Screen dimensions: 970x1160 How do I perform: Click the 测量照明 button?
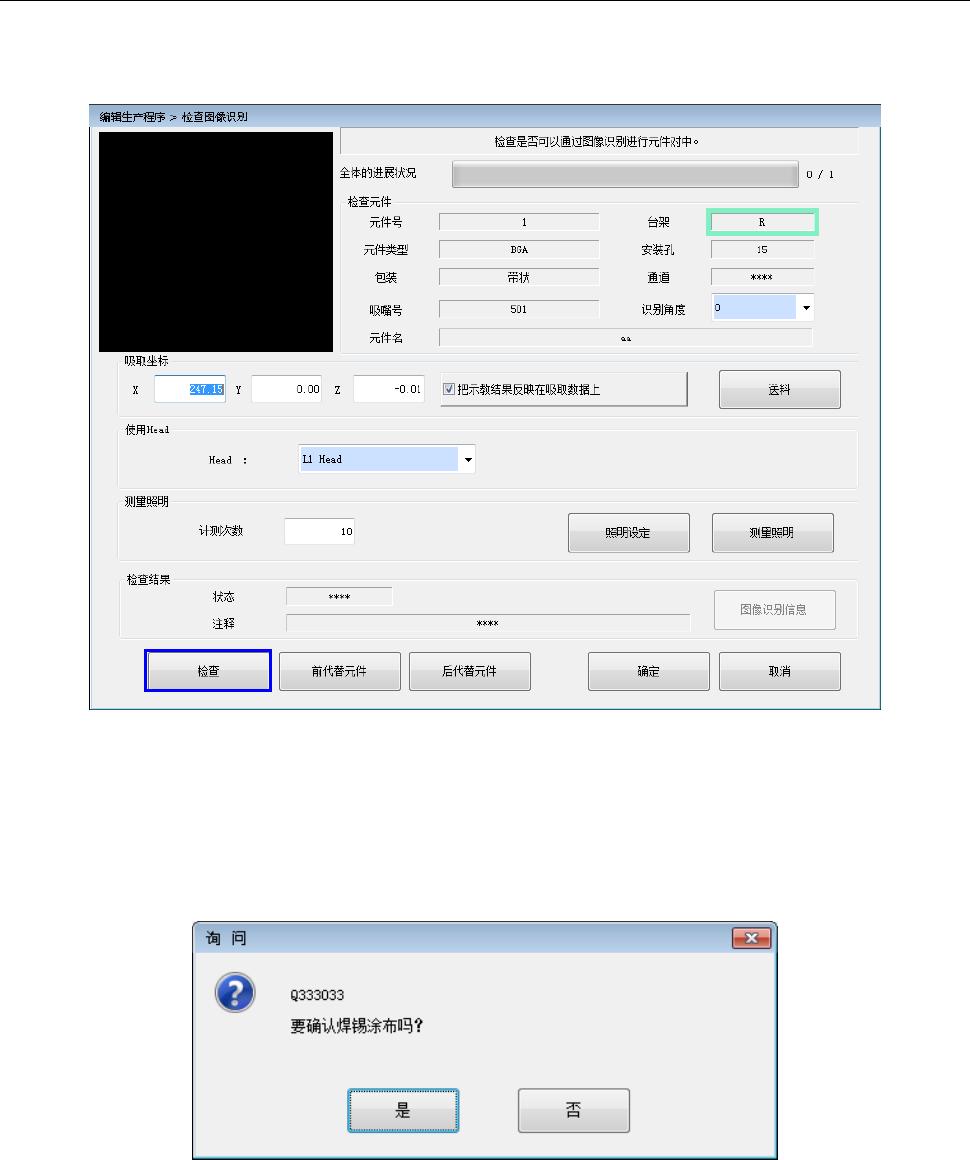point(772,533)
